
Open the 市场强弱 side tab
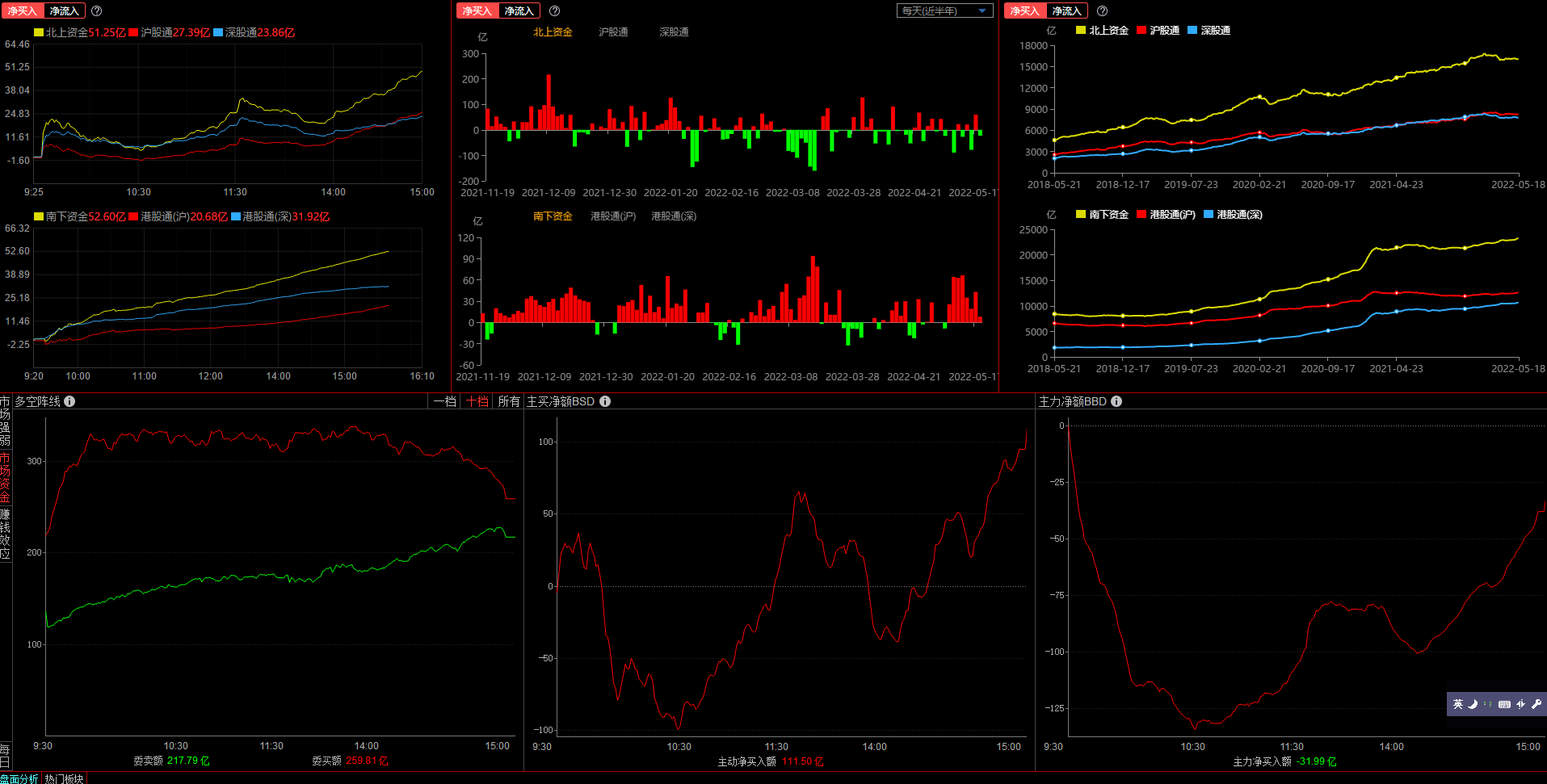point(6,421)
